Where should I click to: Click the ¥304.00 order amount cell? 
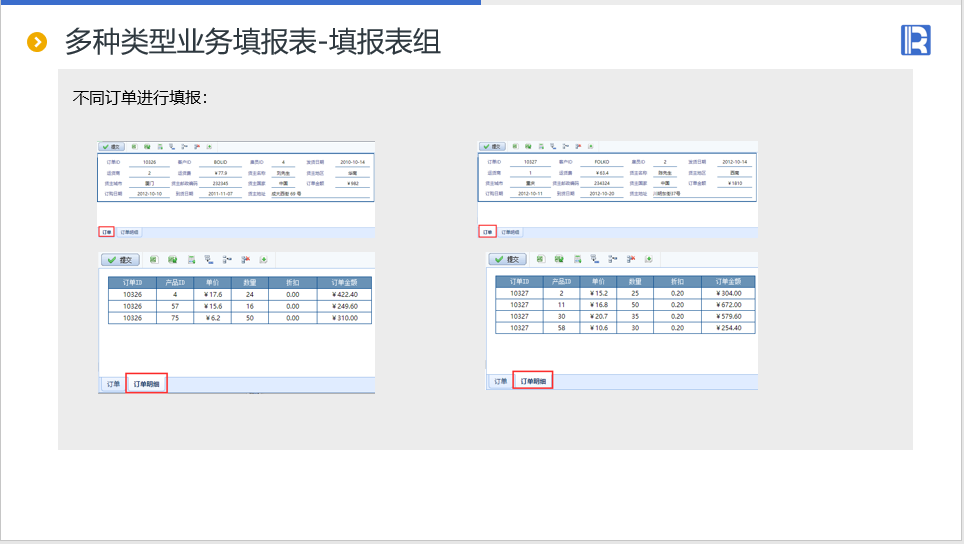(x=729, y=293)
